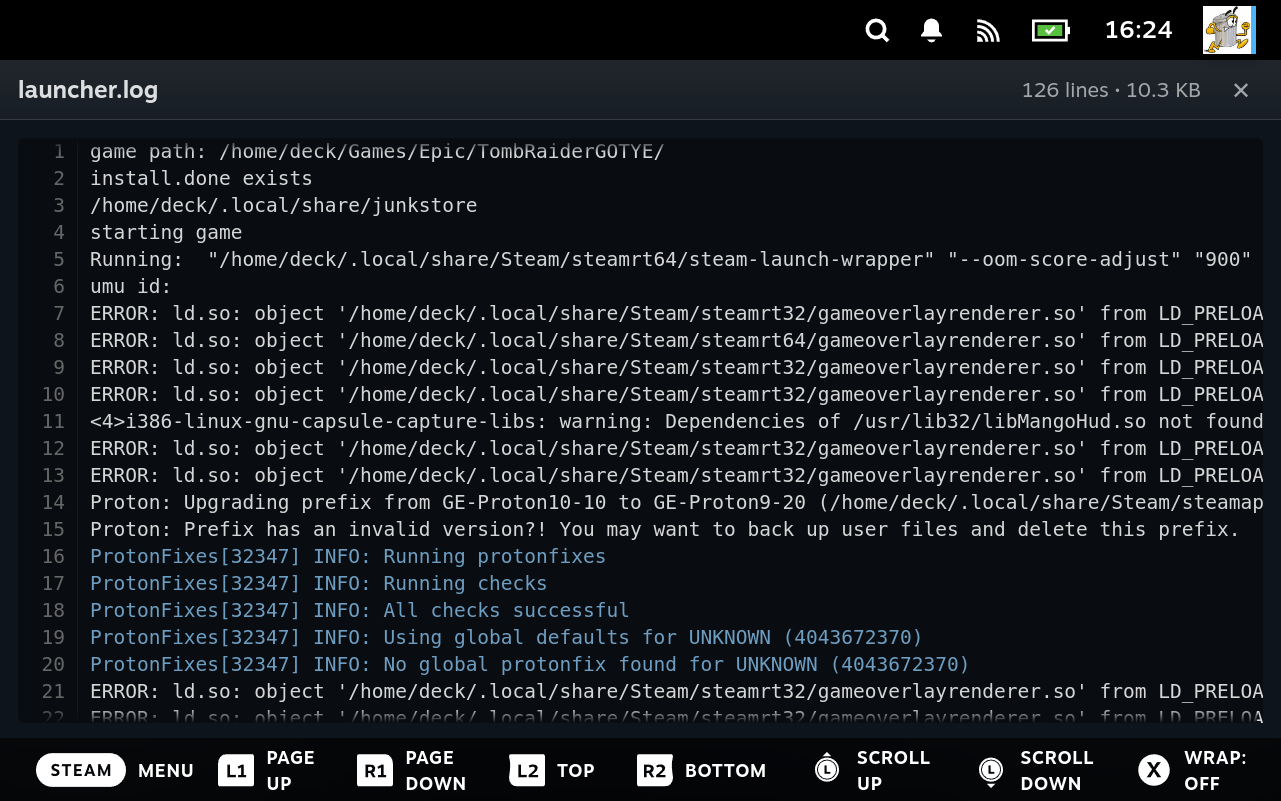Viewport: 1281px width, 801px height.
Task: Select line 5 'Running:' steam-launch-wrapper
Action: [671, 259]
